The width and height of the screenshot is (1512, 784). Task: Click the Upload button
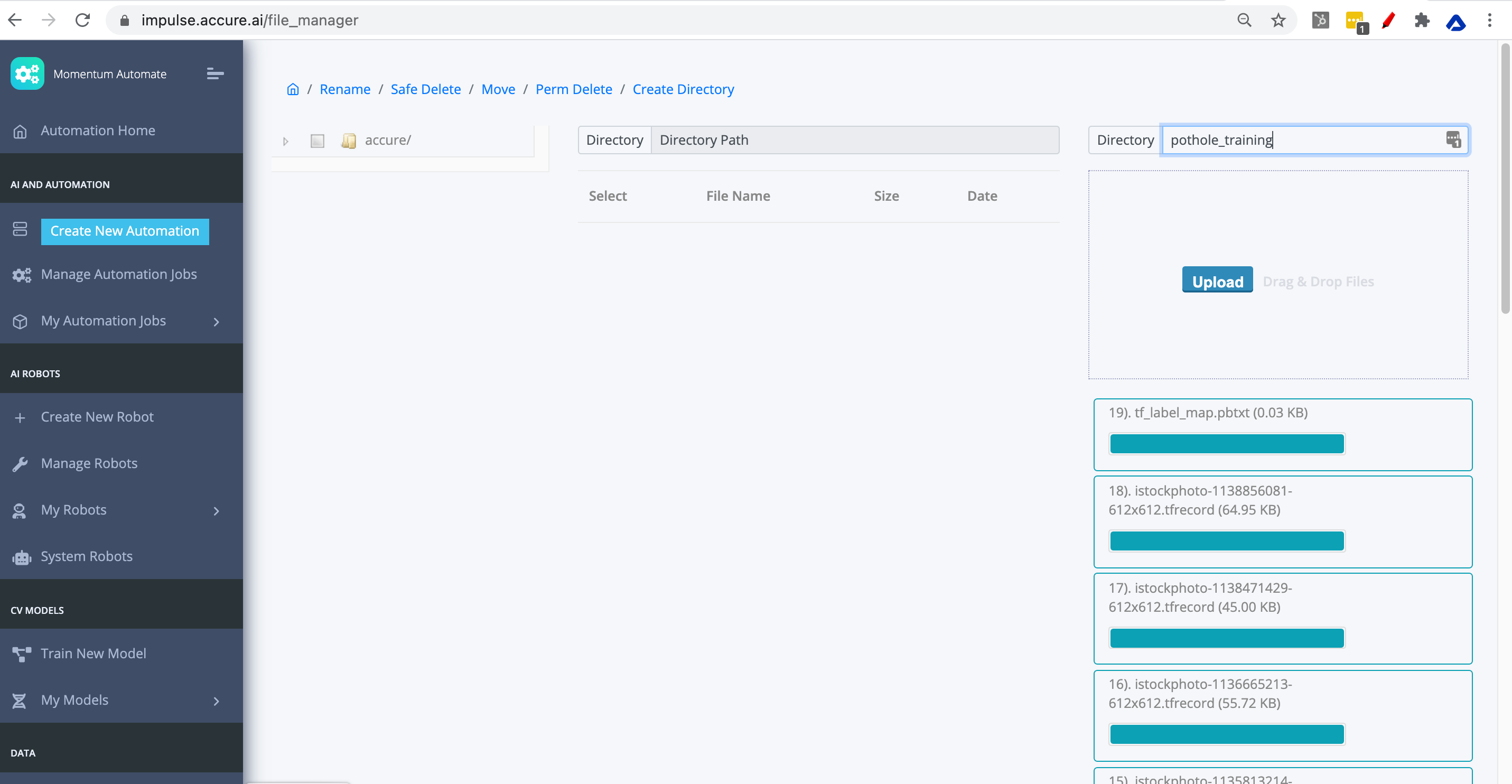click(1217, 281)
